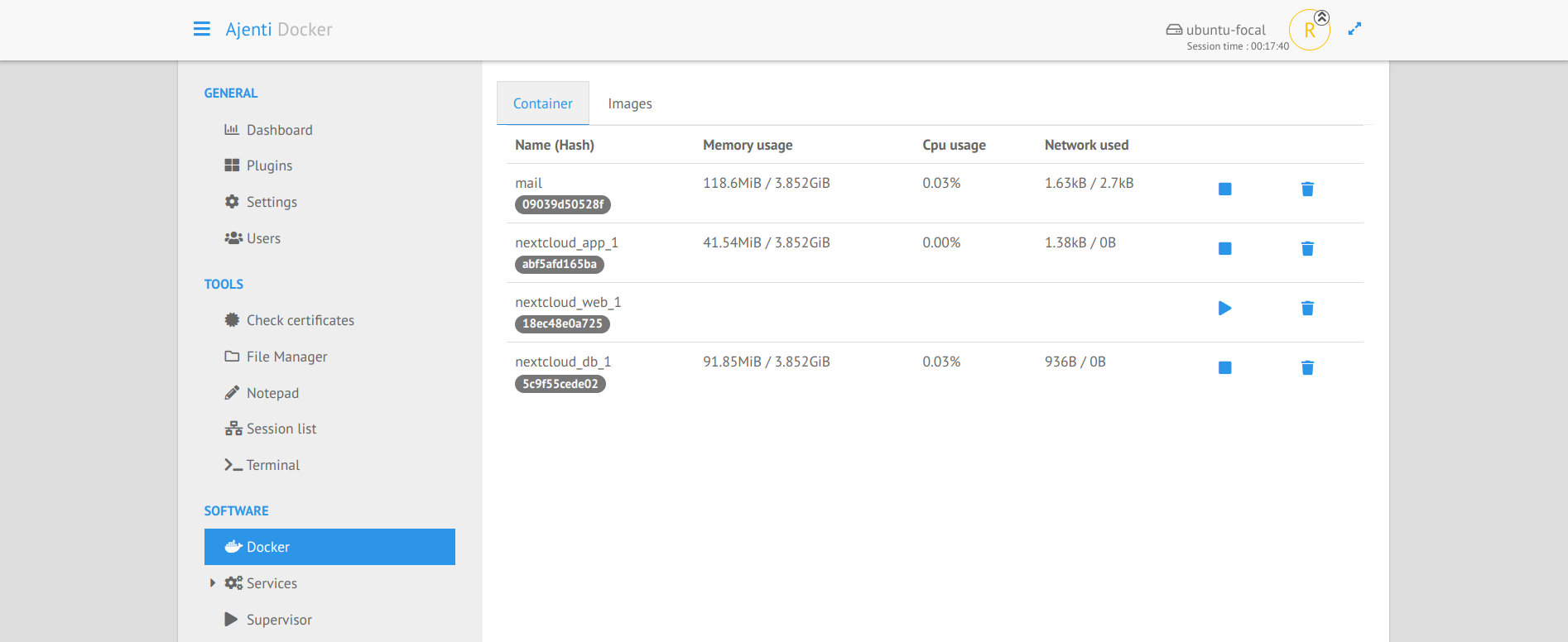Click the nextcloud_db_1 name
The image size is (1568, 642).
[x=563, y=362]
